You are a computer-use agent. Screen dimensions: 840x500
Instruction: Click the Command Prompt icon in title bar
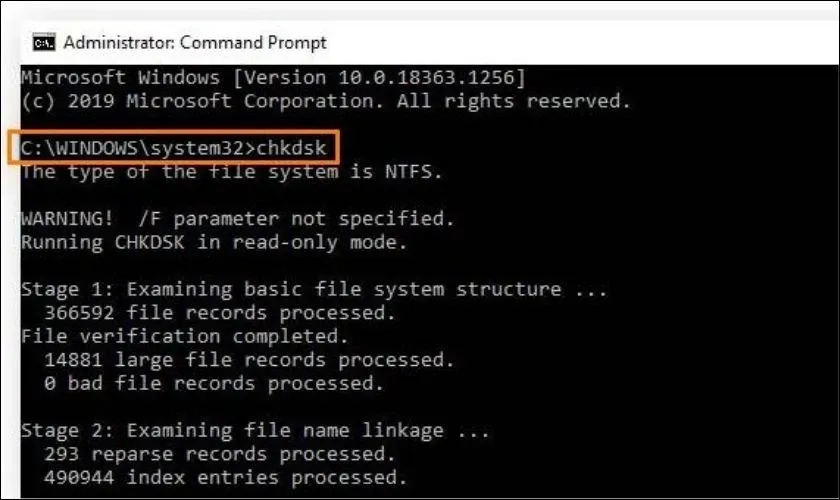coord(43,43)
